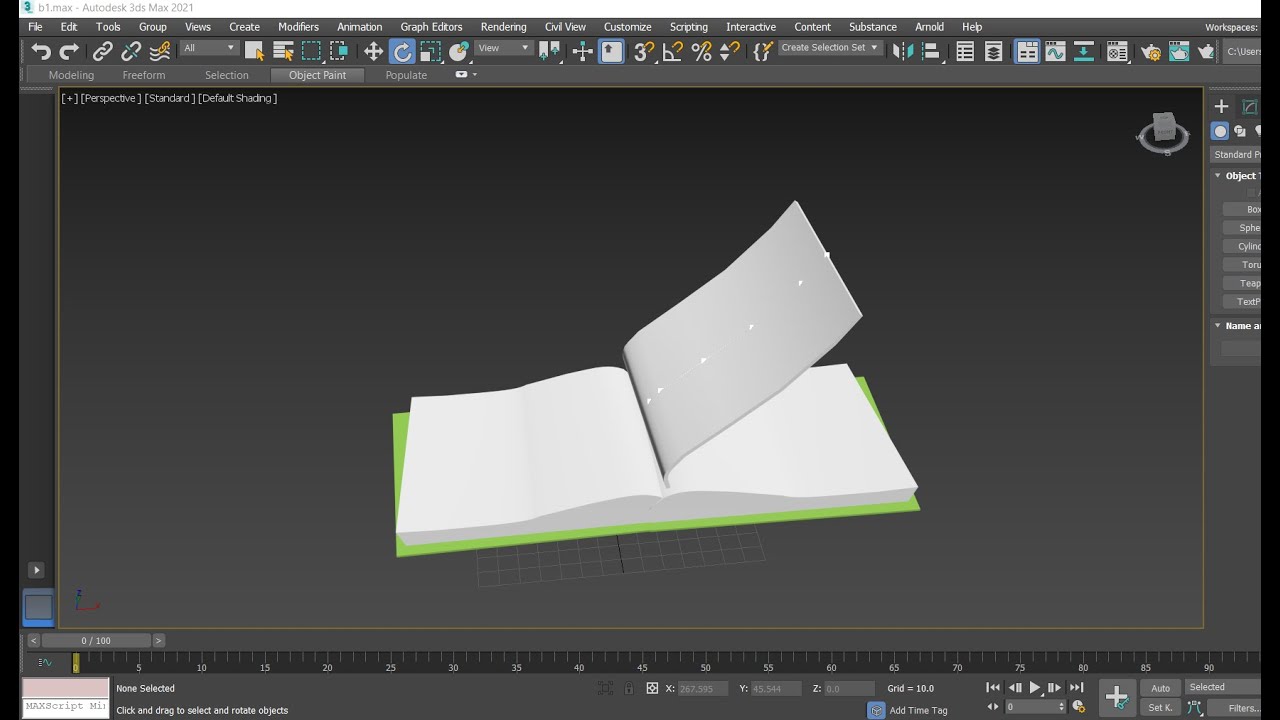This screenshot has width=1280, height=720.
Task: Open the Layer Explorer from the toolbar
Action: click(x=993, y=51)
